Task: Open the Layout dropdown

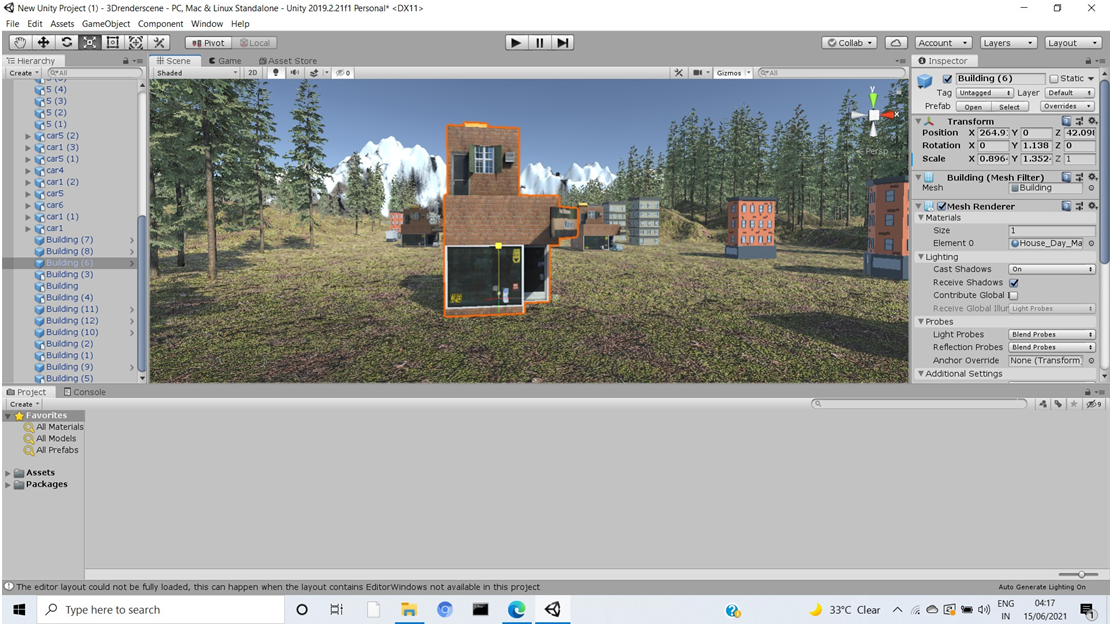Action: tap(1073, 42)
